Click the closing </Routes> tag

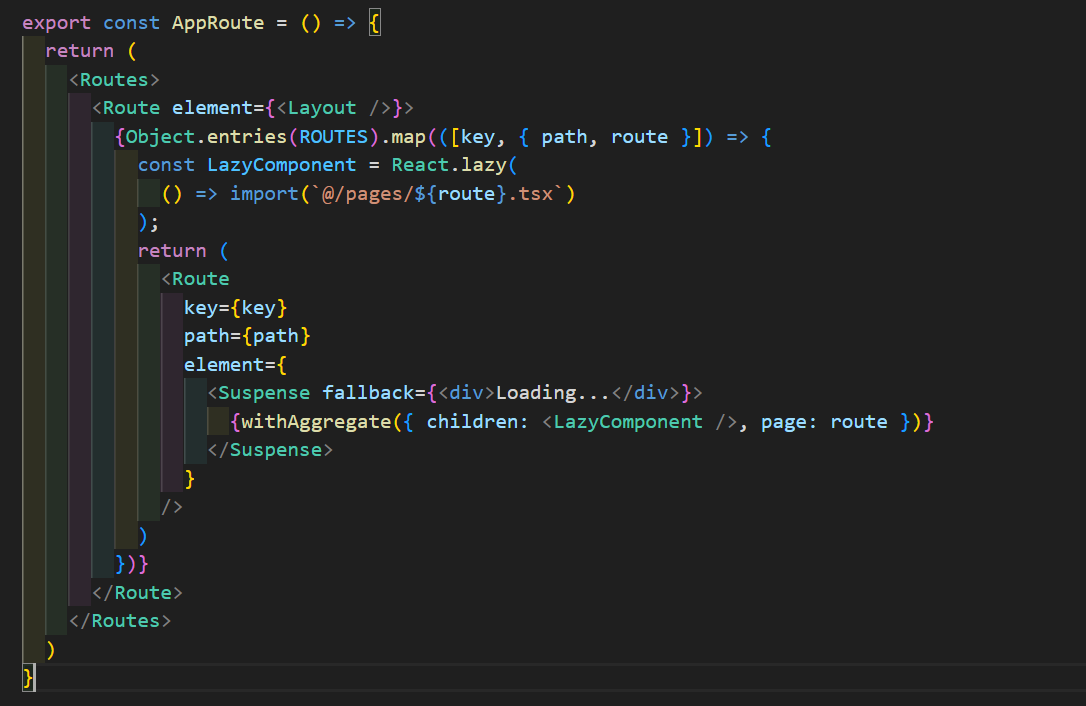coord(121,621)
